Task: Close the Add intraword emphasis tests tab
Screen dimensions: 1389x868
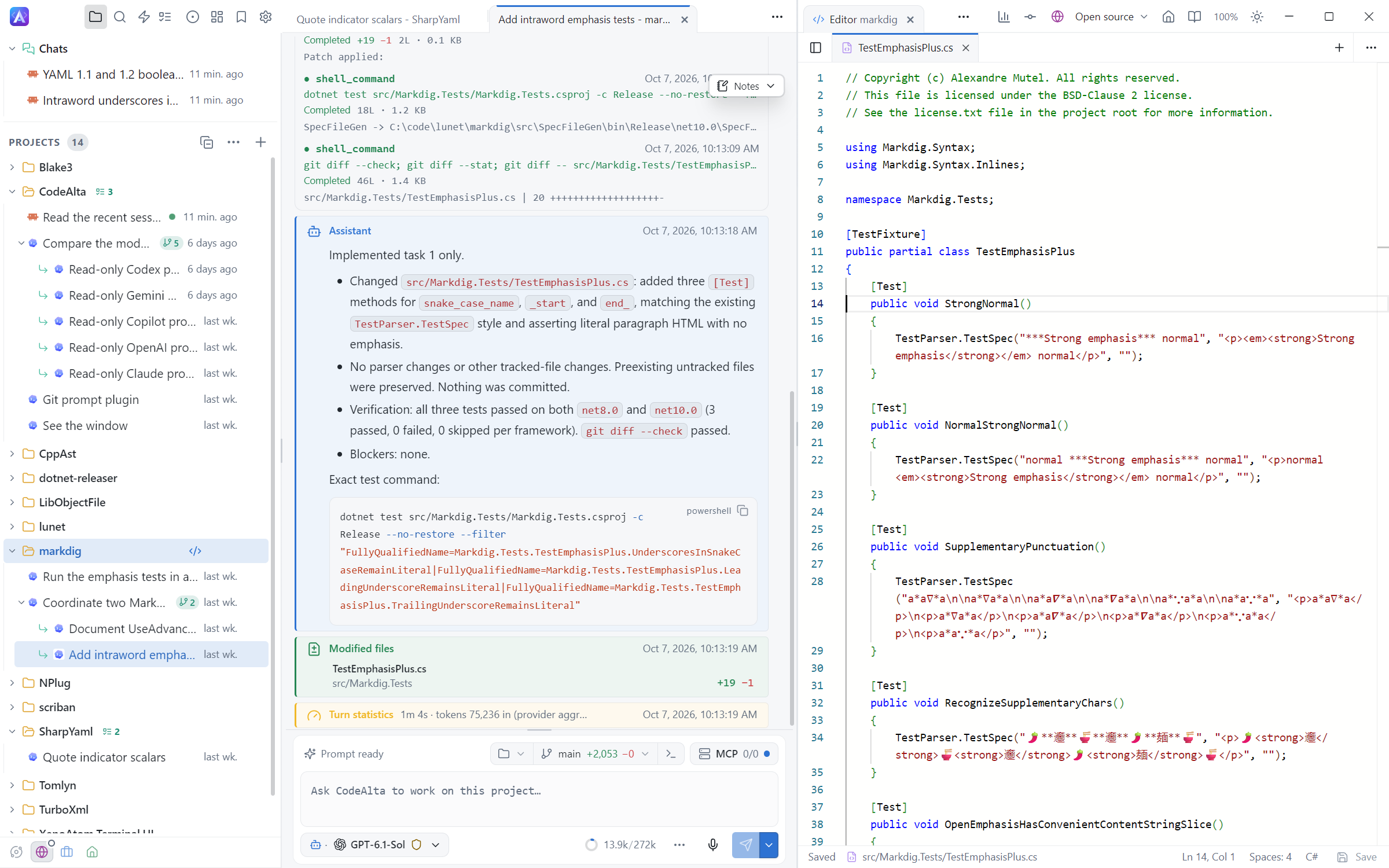Action: click(685, 19)
